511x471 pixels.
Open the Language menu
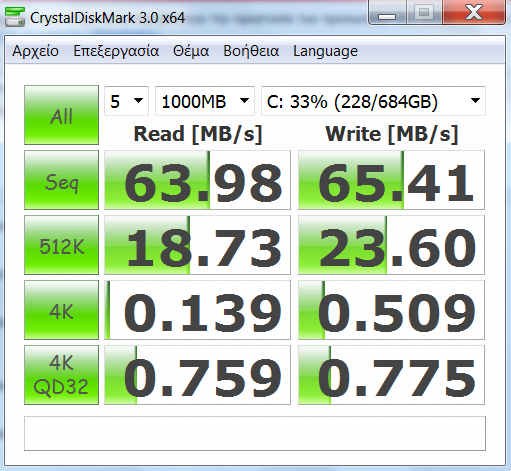[x=325, y=51]
